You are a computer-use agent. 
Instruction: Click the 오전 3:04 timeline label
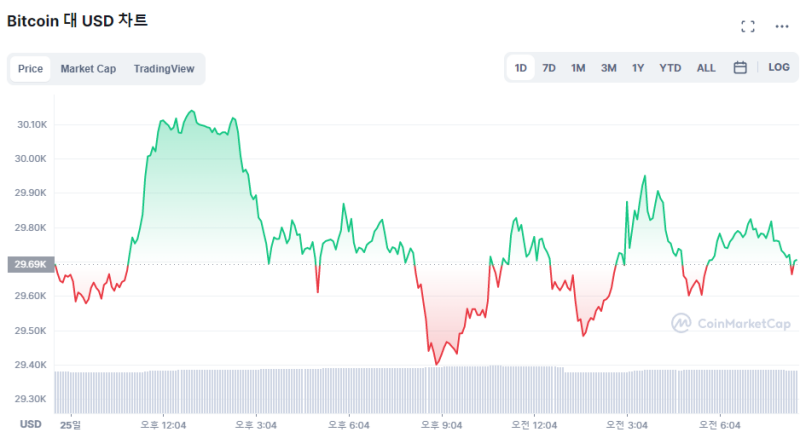628,424
